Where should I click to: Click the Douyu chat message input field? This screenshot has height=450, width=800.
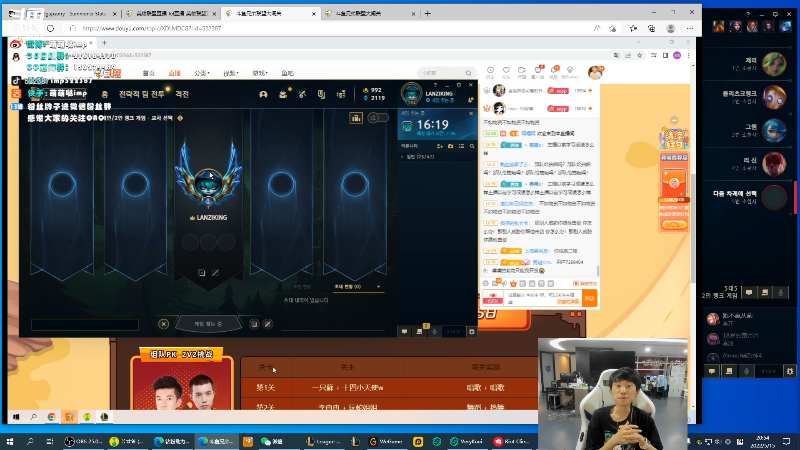coord(543,298)
